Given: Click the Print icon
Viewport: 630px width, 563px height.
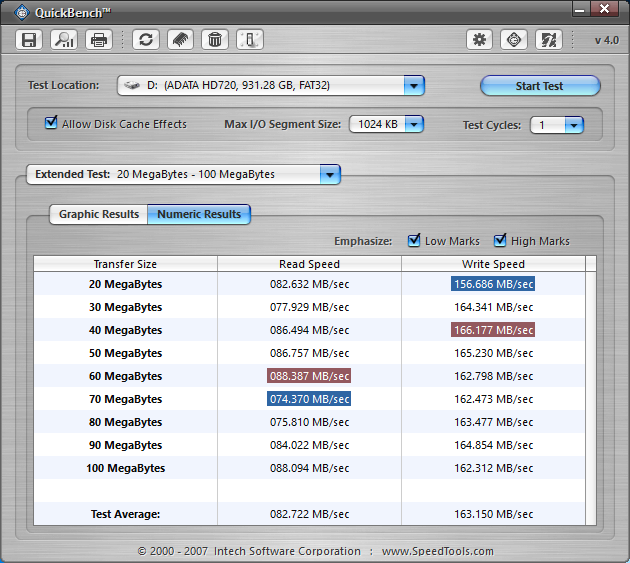Looking at the screenshot, I should (x=98, y=40).
